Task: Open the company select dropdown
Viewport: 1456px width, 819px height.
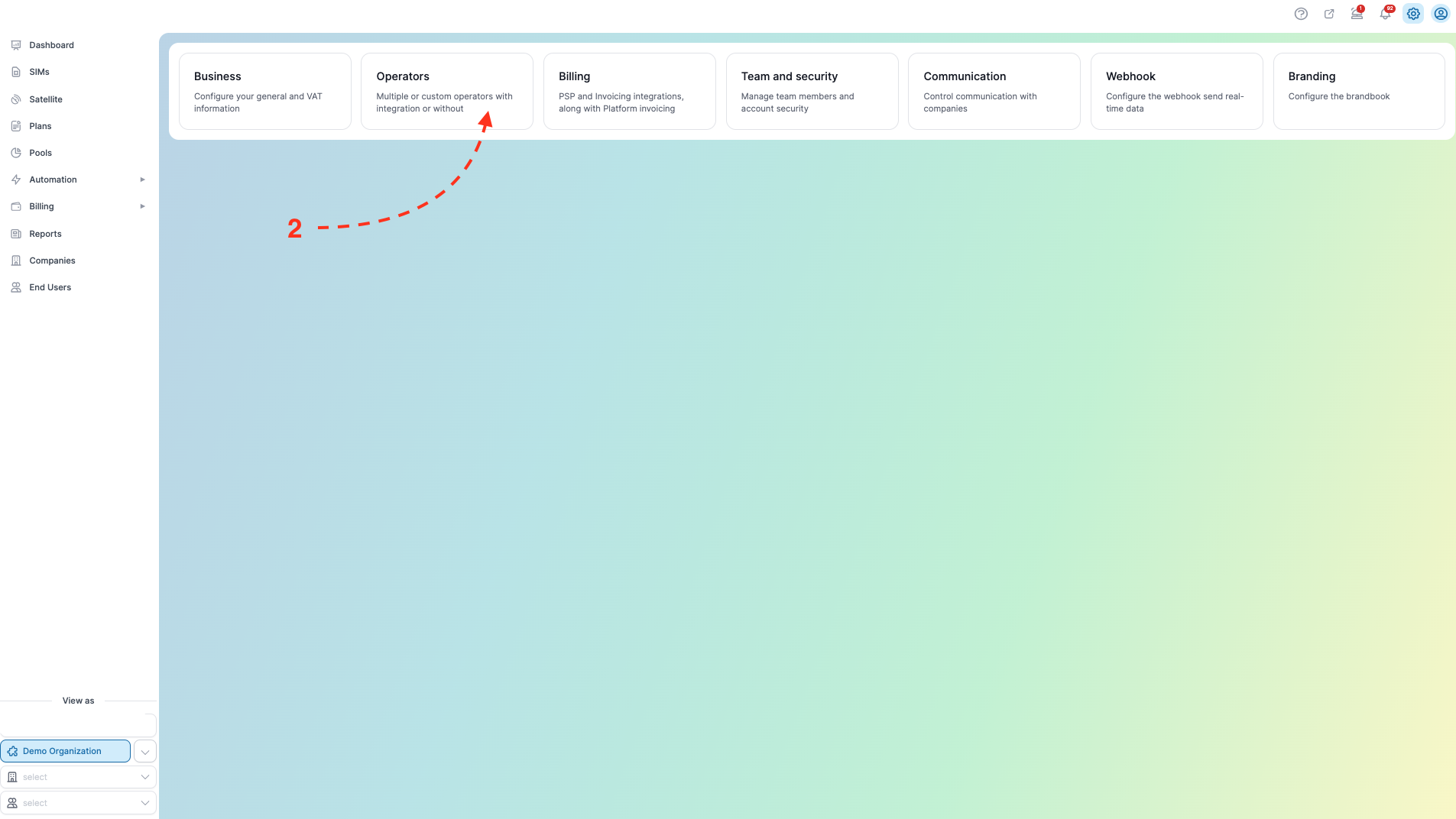Action: (x=79, y=777)
